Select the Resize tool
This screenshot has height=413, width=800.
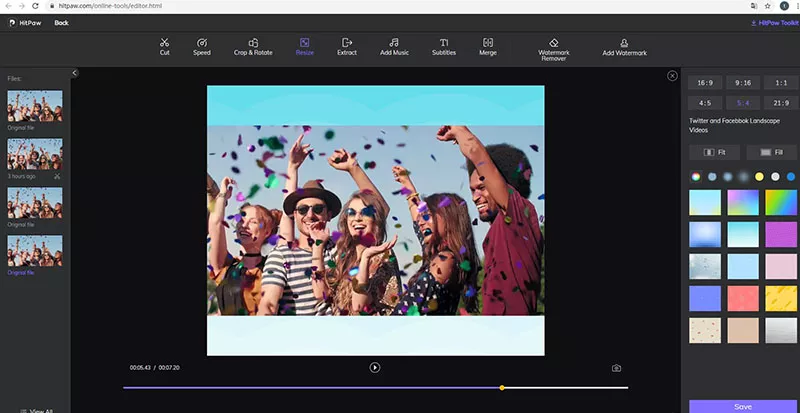[x=305, y=46]
